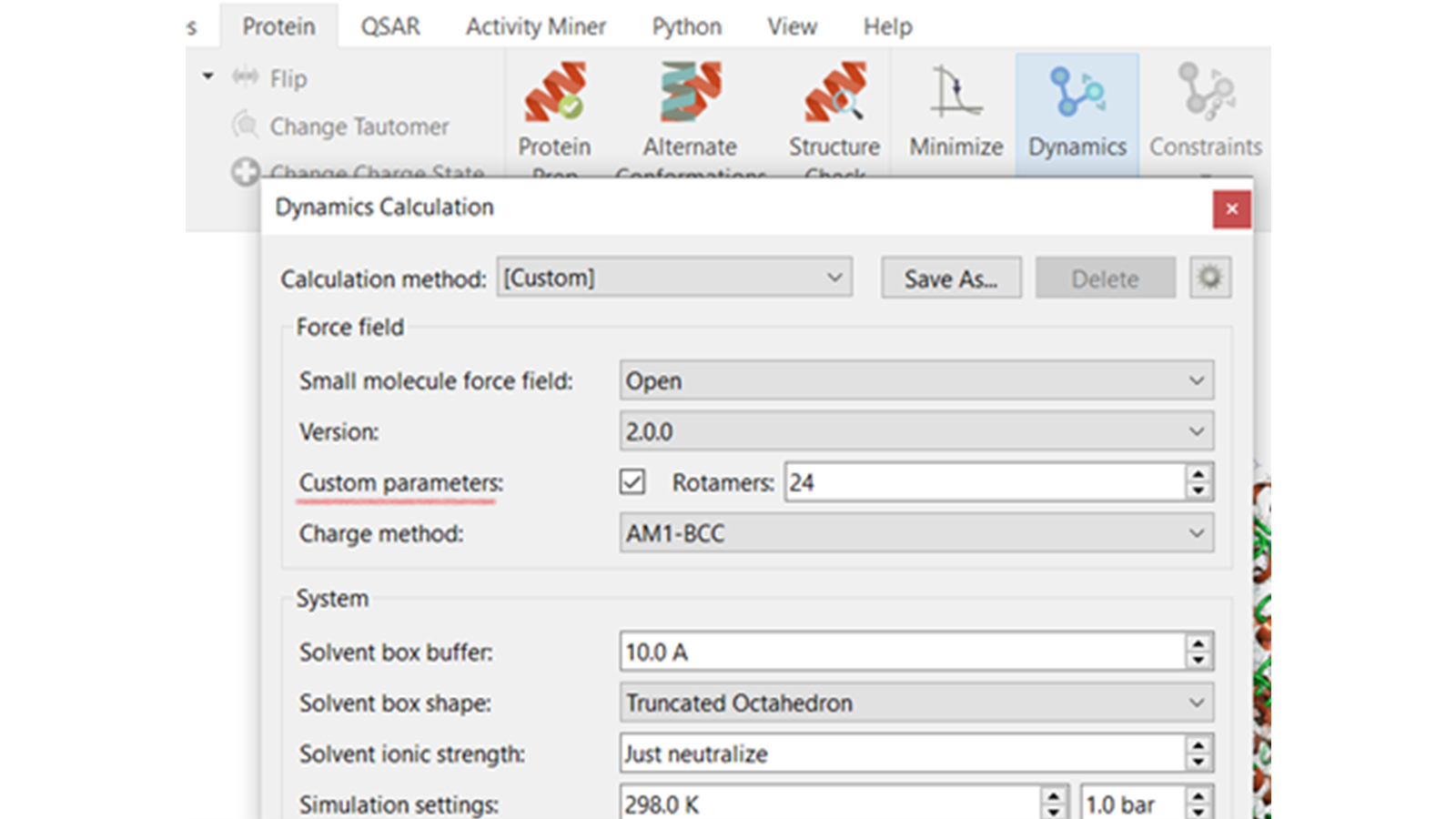Open the Alternate Conformations tool
1456x819 pixels.
[x=690, y=93]
